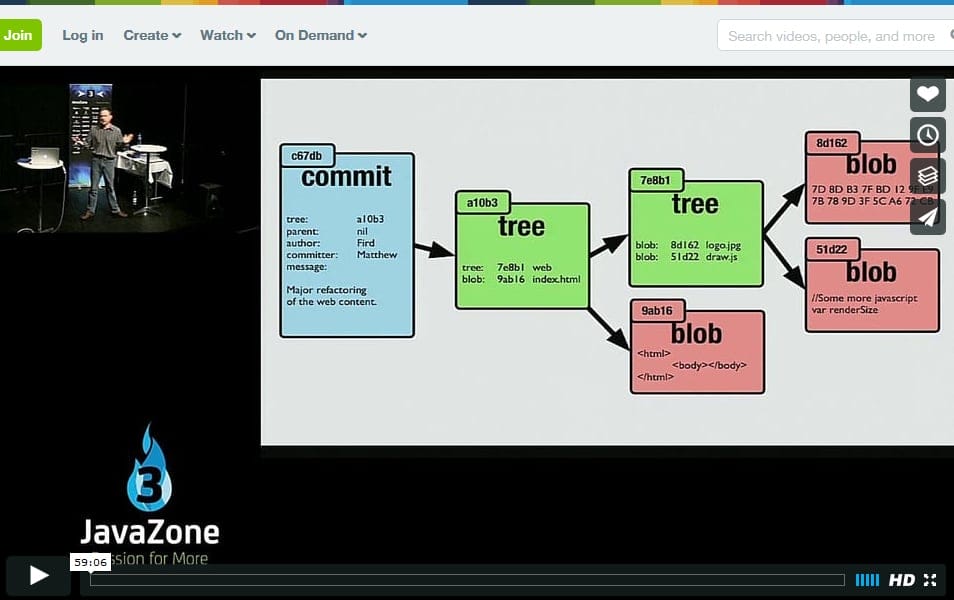Play the video with the play button
The width and height of the screenshot is (954, 600).
pos(37,575)
